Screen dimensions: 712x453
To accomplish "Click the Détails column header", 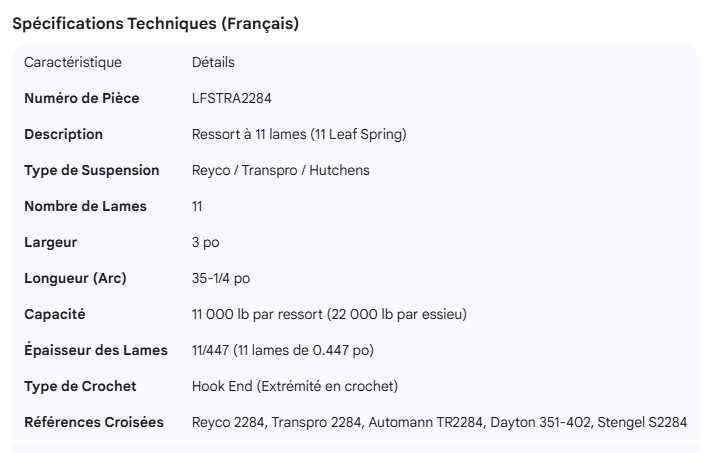I will pos(213,62).
